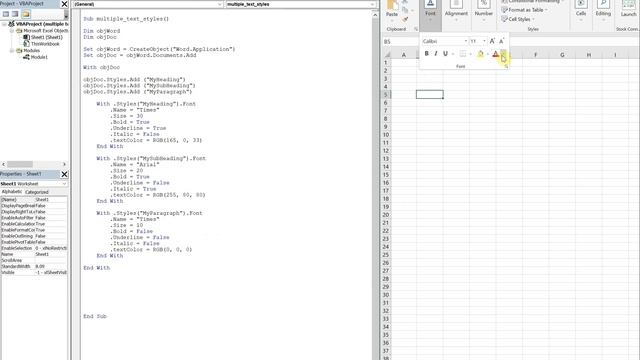Viewport: 640px width, 360px height.
Task: Click Decrease Font Size icon
Action: point(502,41)
